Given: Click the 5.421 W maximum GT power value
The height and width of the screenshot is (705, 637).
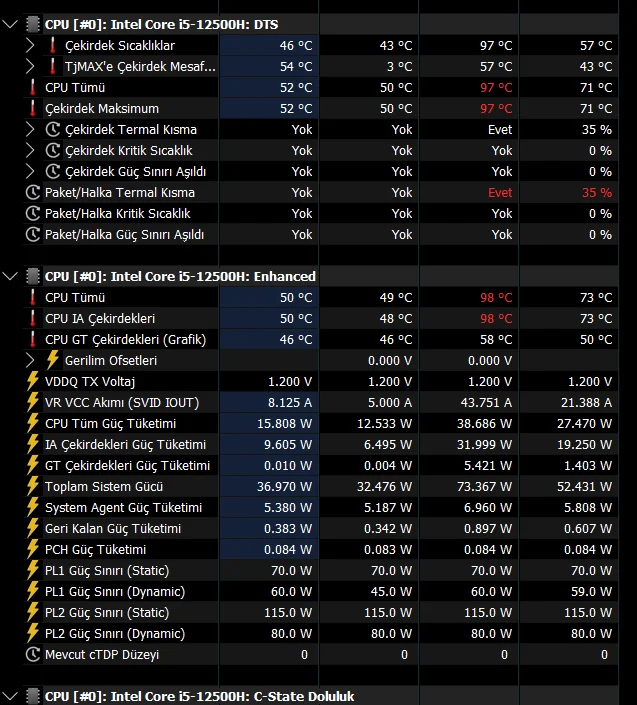Looking at the screenshot, I should click(488, 465).
